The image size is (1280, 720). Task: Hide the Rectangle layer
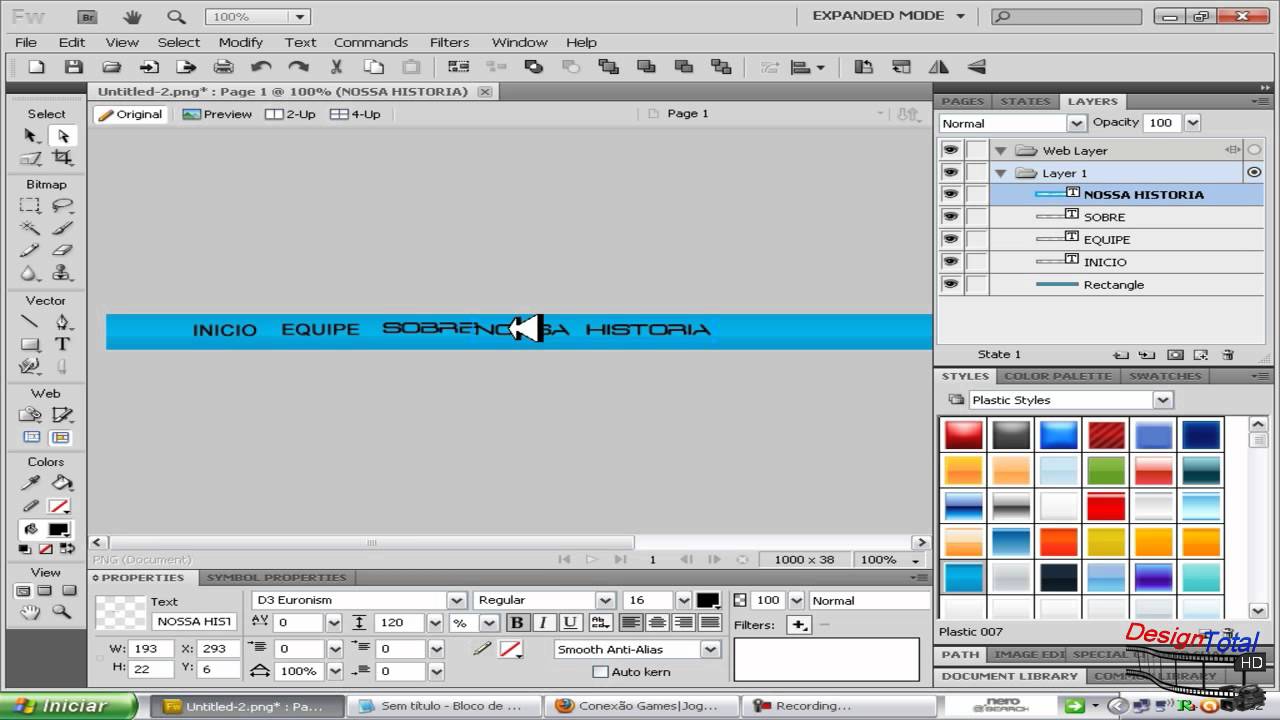pyautogui.click(x=950, y=284)
